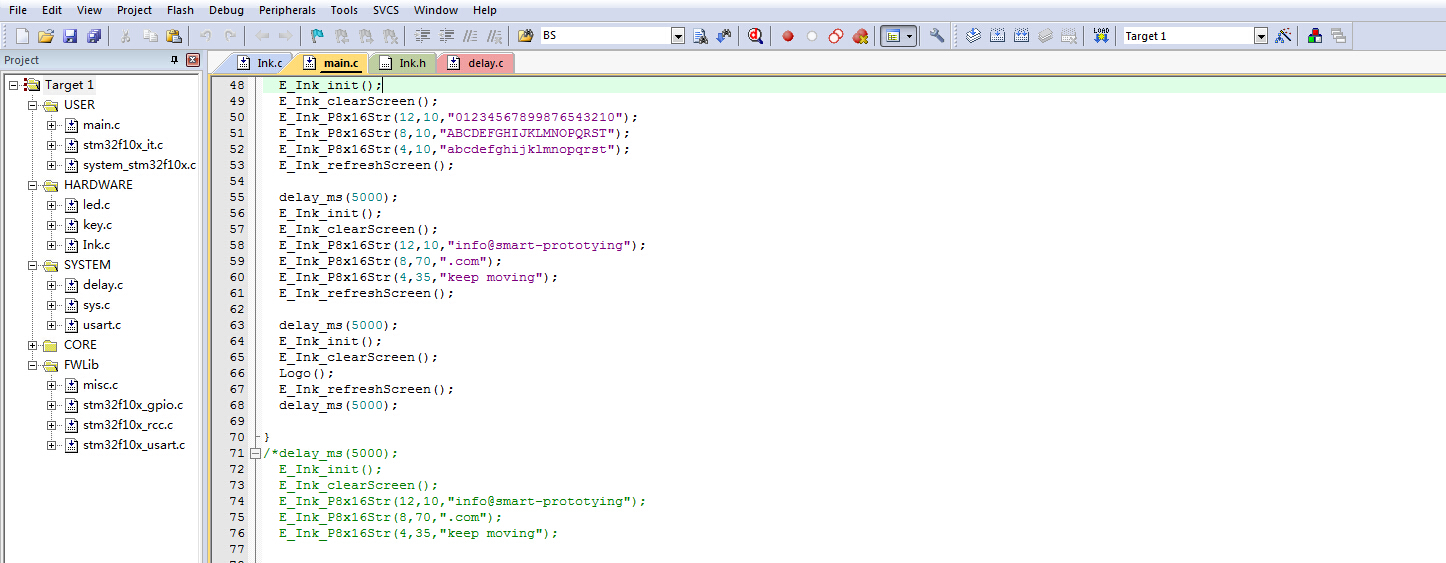Viewport: 1446px width, 563px height.
Task: Start the debug session with the magnifier icon
Action: point(755,36)
